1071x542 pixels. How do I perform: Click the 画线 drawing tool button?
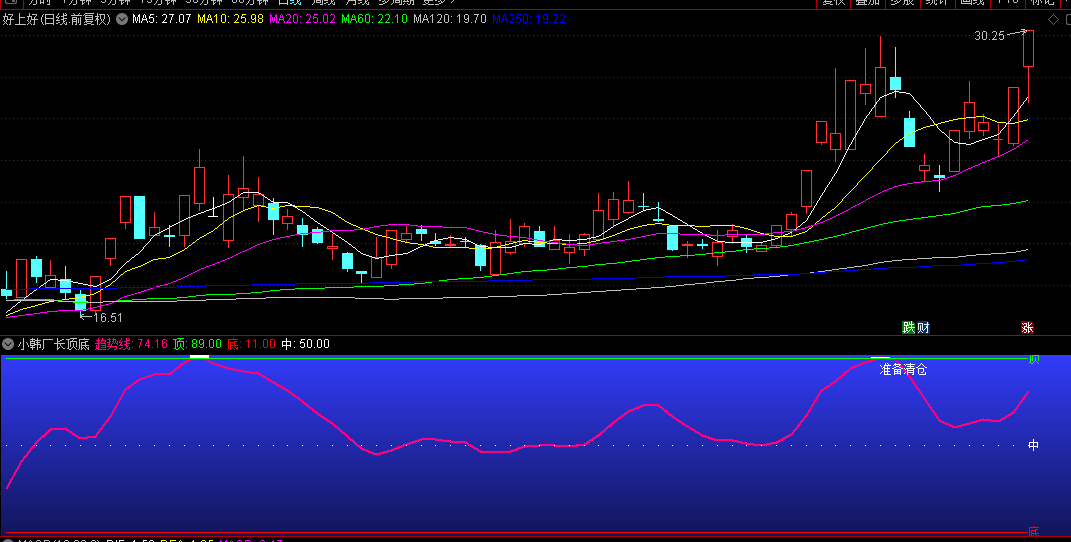[972, 2]
